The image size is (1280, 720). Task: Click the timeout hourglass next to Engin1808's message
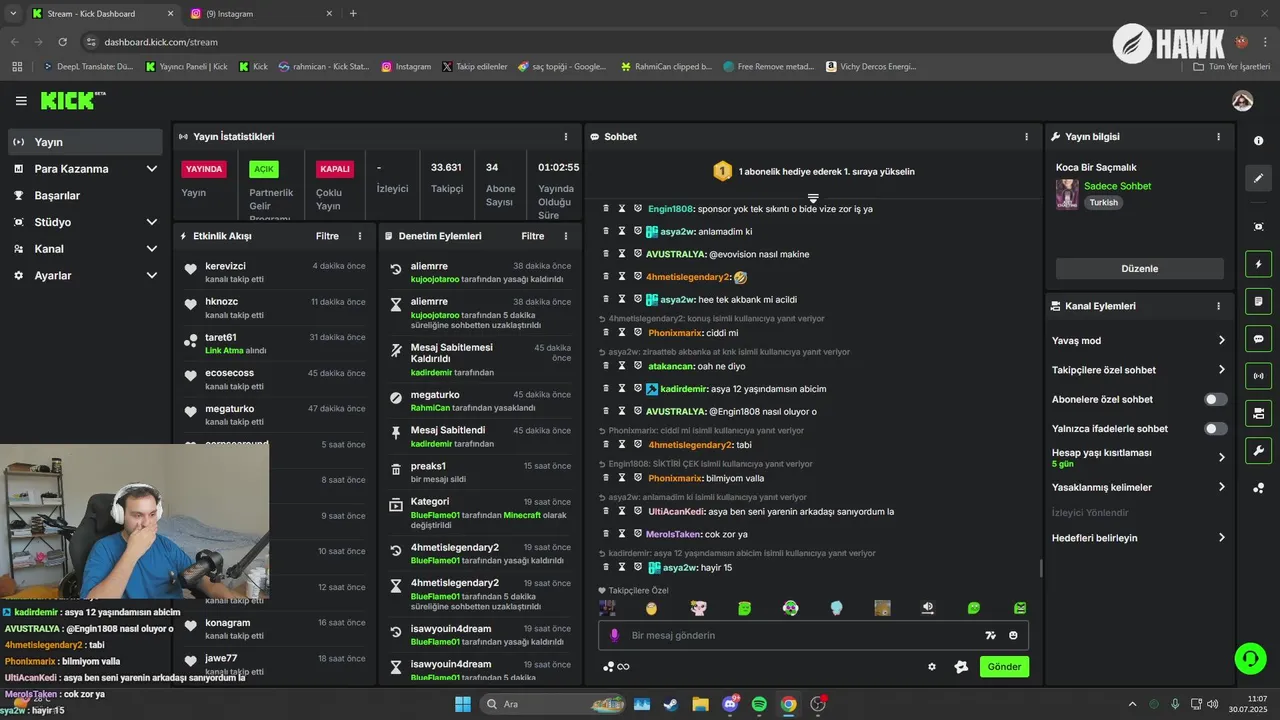tap(621, 209)
